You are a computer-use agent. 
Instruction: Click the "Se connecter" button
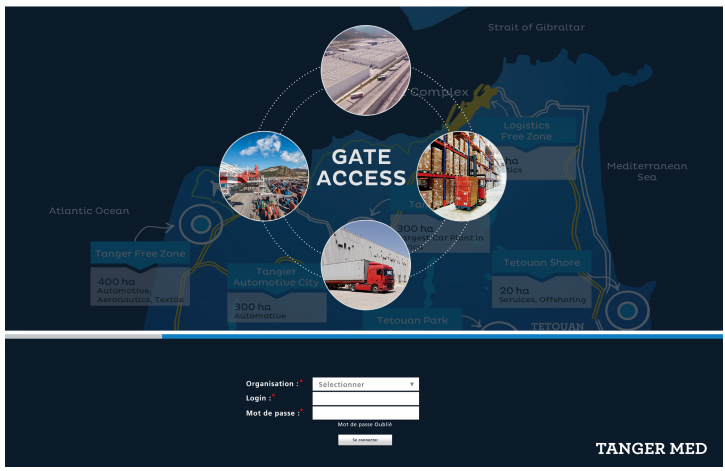(365, 440)
